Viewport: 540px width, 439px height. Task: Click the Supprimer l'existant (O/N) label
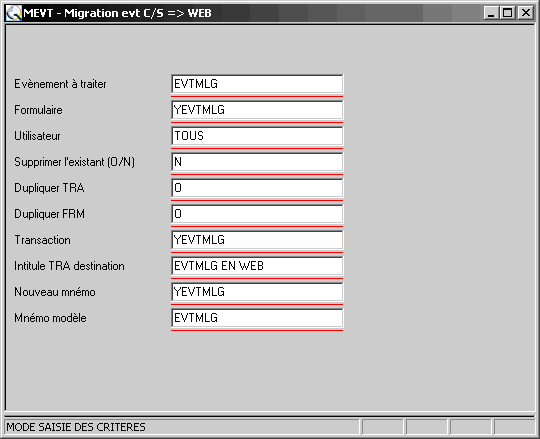(74, 162)
